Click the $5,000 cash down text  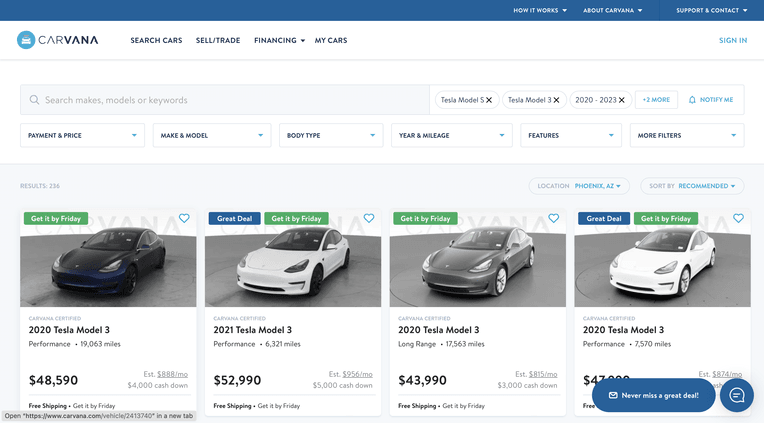[x=343, y=385]
